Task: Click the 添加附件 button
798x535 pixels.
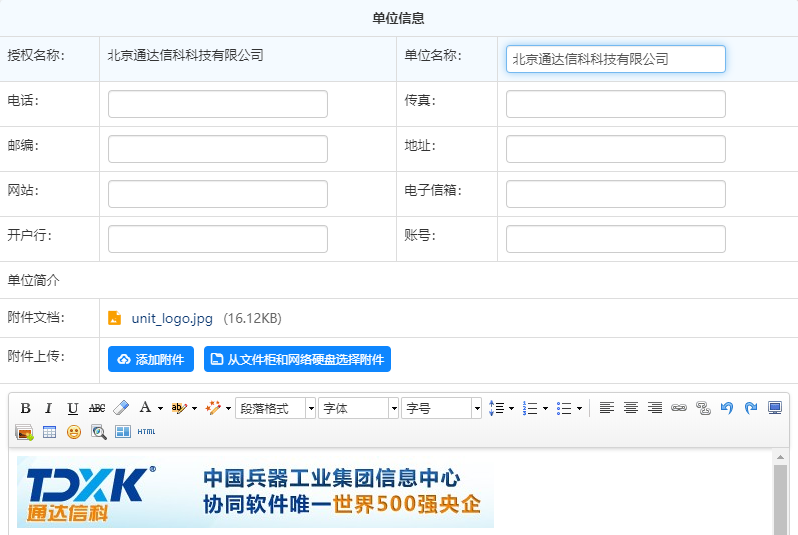Action: click(151, 359)
